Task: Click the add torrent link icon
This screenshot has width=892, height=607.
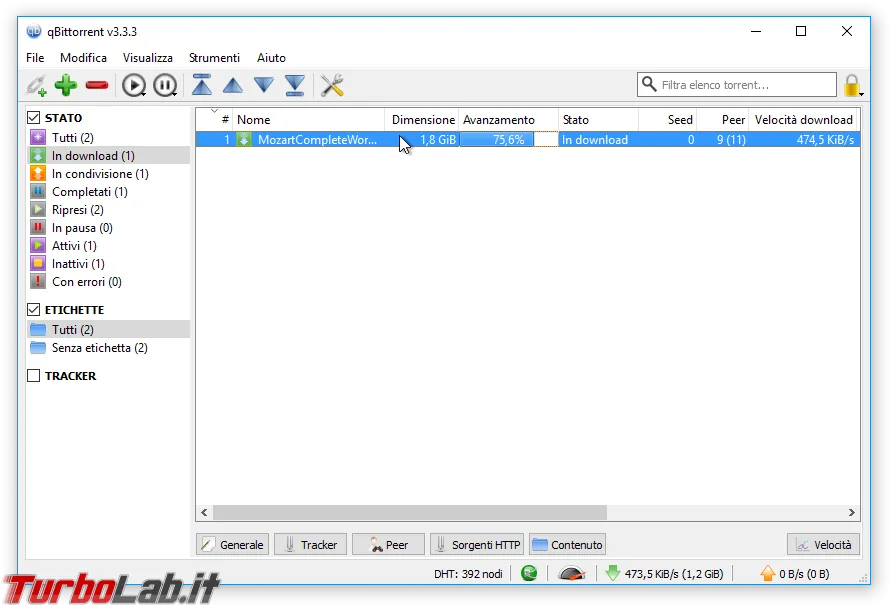Action: click(36, 85)
